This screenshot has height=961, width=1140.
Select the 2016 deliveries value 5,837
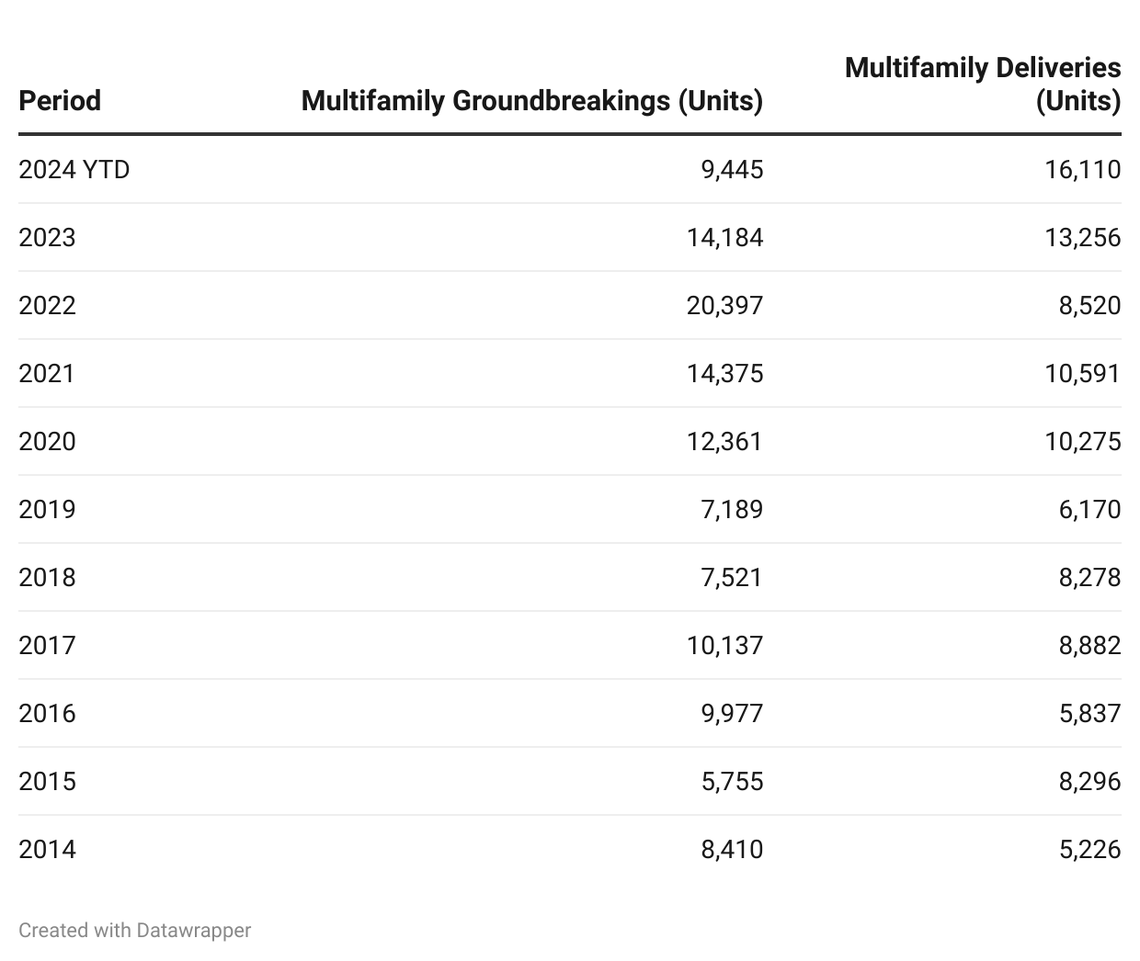pyautogui.click(x=1090, y=714)
